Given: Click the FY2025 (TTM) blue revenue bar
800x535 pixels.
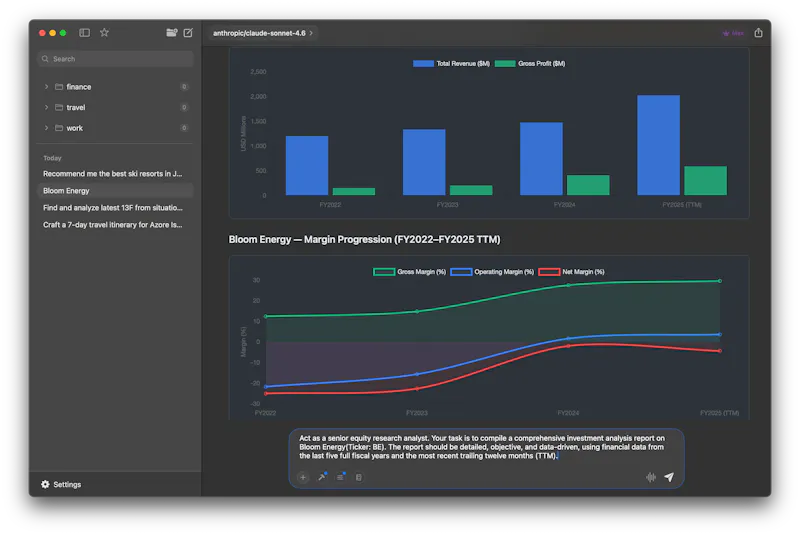Looking at the screenshot, I should pos(658,145).
